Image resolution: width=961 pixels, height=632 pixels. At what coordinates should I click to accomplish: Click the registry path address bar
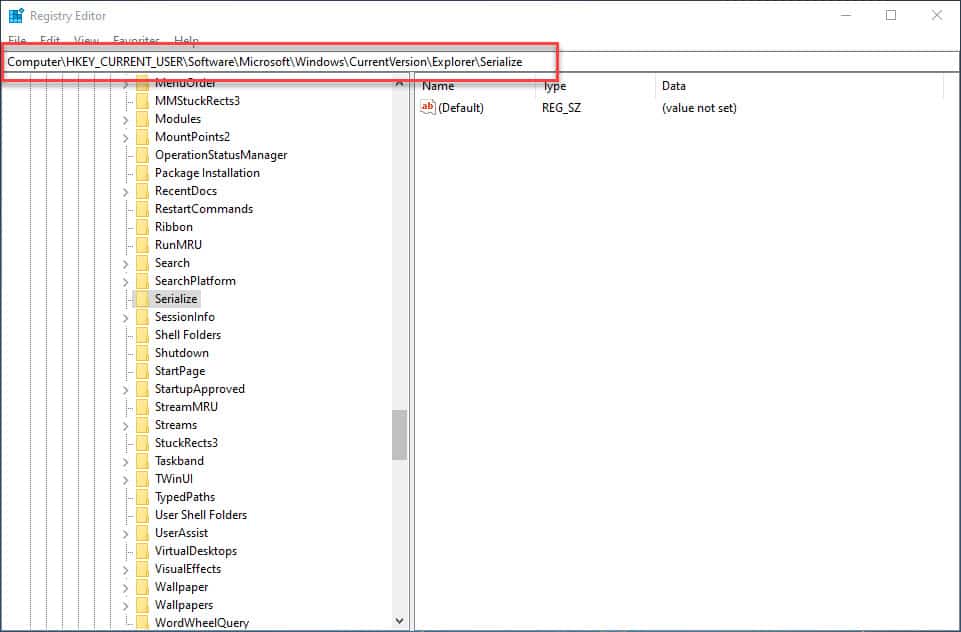pos(480,62)
